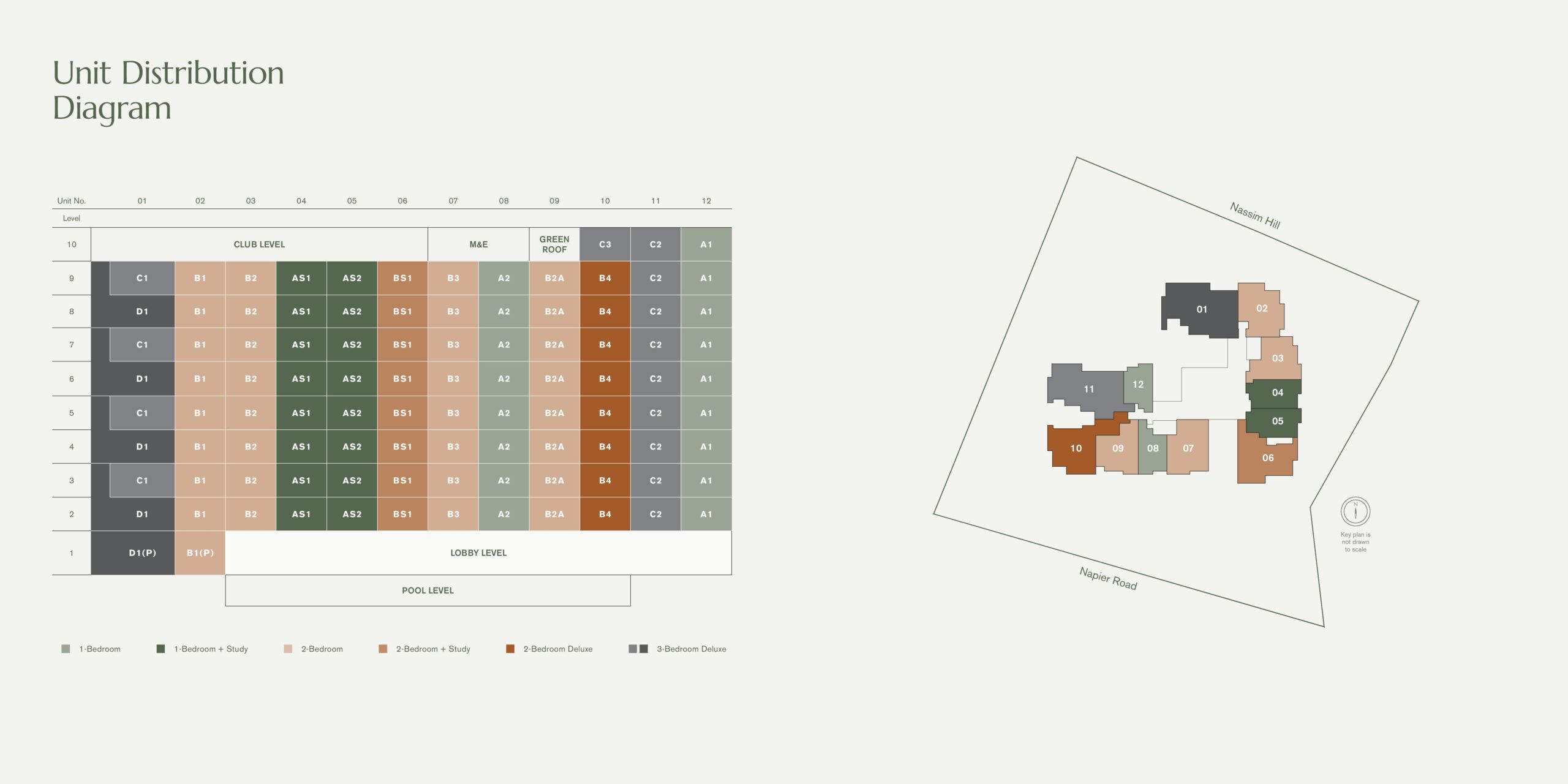Click the GREEN ROOF cell
Screen dimensions: 1568x784
(554, 244)
